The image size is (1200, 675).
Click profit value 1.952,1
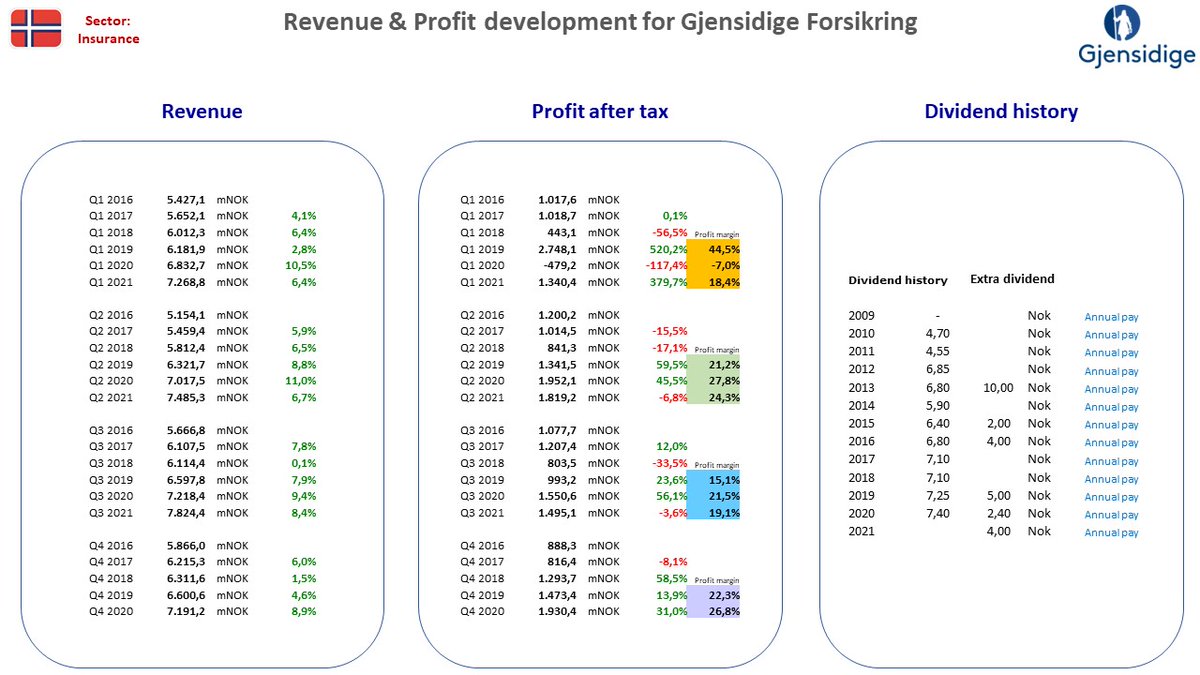(x=557, y=381)
